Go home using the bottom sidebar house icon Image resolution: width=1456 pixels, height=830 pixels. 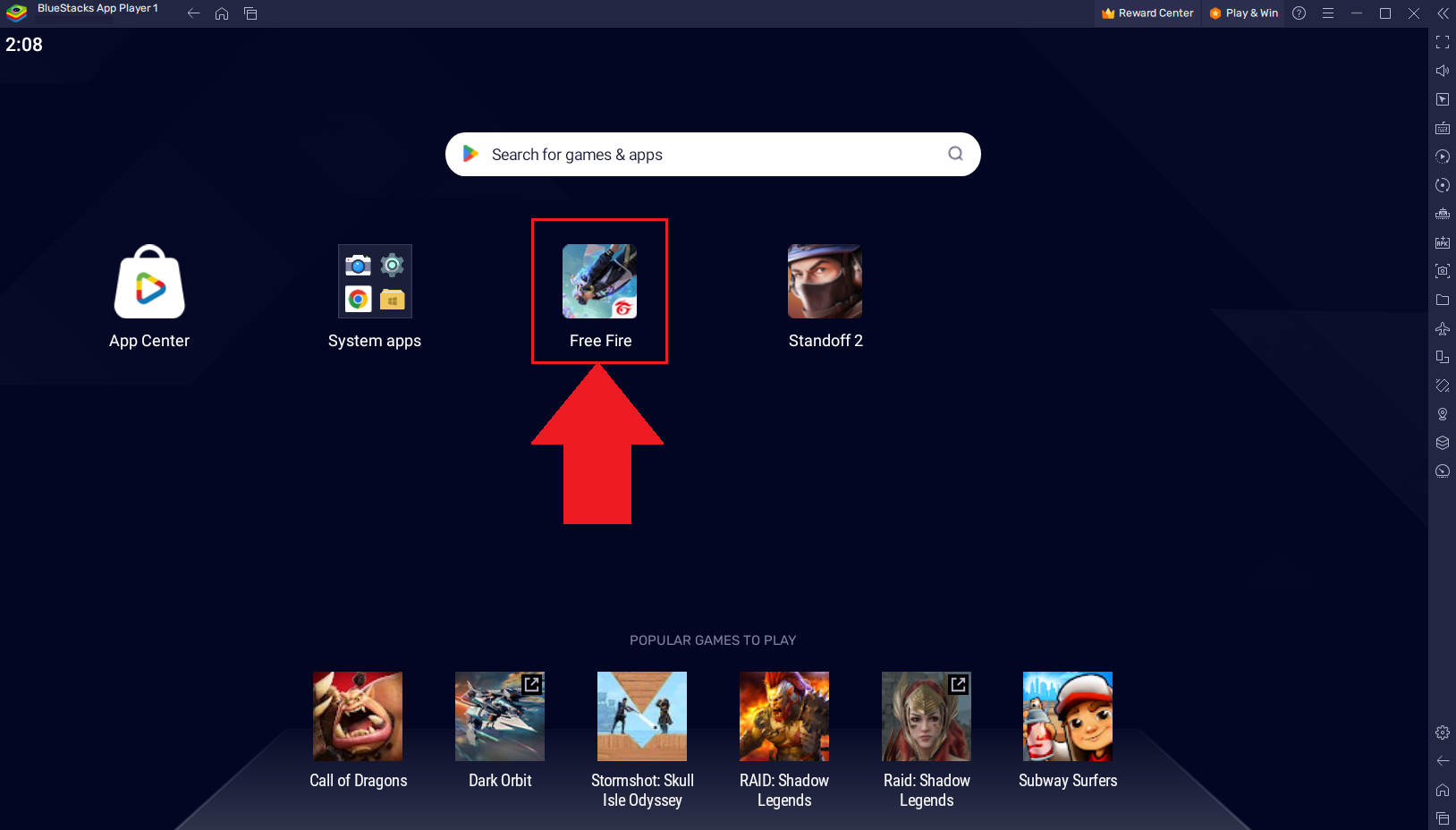[1442, 790]
